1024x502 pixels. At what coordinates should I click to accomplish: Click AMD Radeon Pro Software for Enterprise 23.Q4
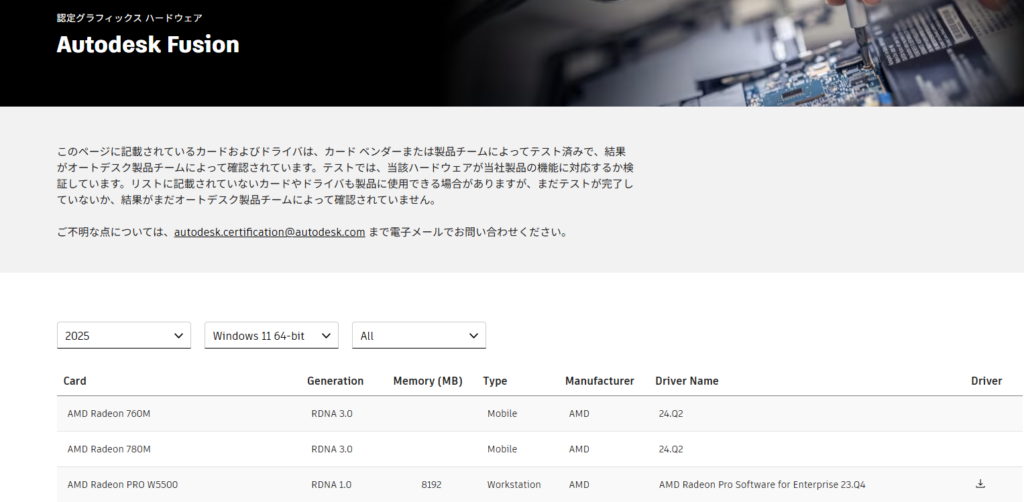click(x=762, y=484)
